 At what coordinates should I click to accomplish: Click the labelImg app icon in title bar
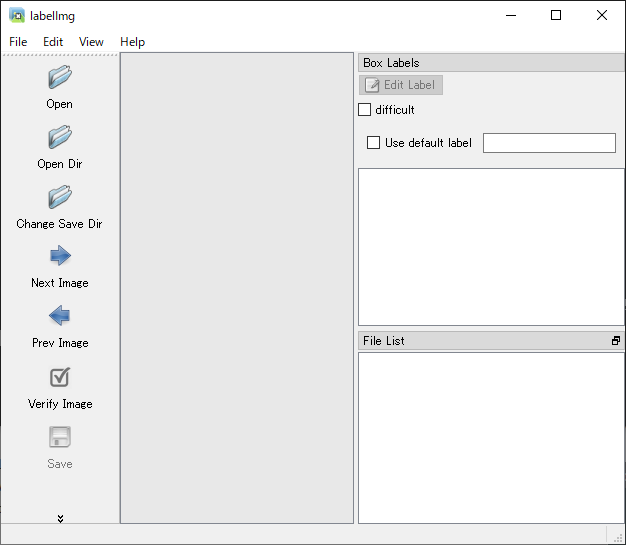pos(17,15)
